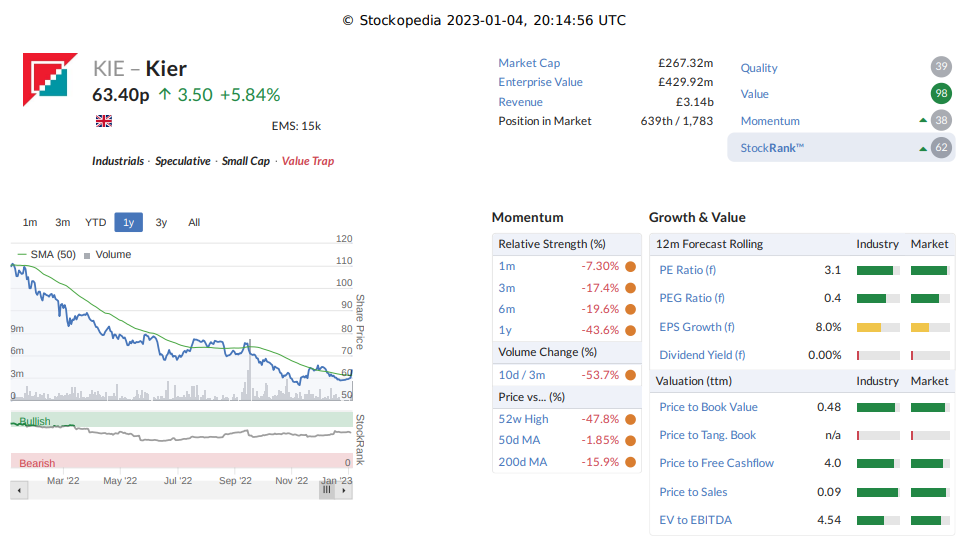Click the orange dot beside 6m relative strength
Viewport: 975px width, 549px height.
[x=631, y=309]
